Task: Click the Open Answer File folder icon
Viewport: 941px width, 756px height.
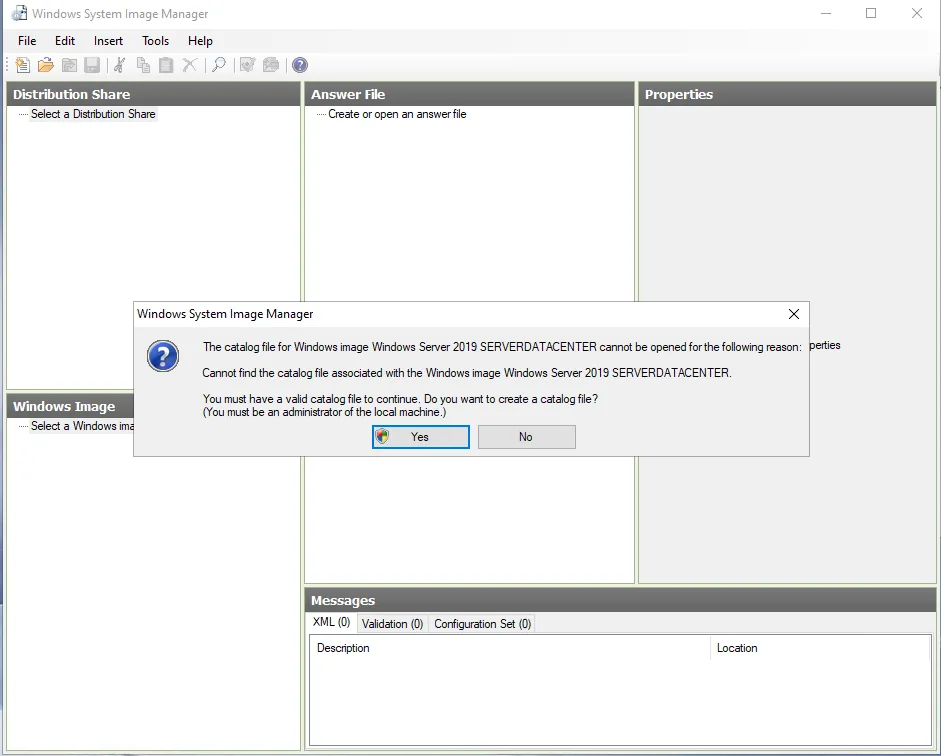Action: (46, 65)
